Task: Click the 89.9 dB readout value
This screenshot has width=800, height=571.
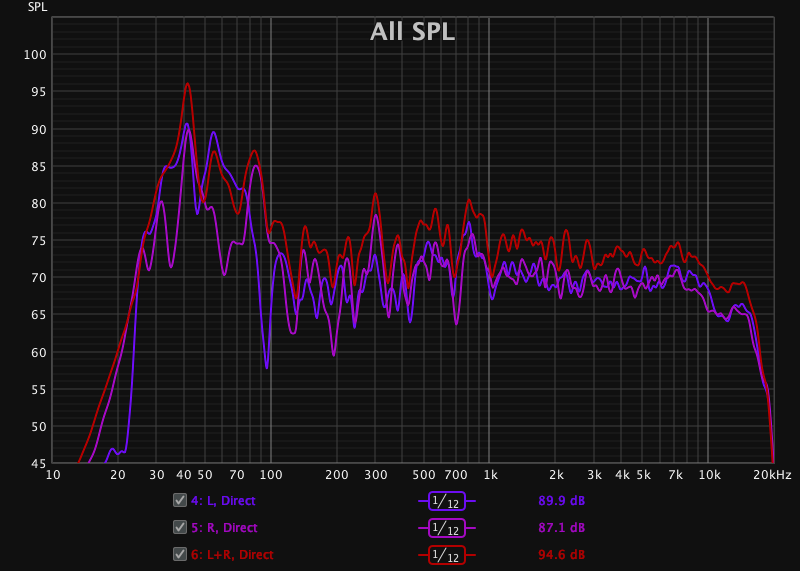Action: point(561,500)
